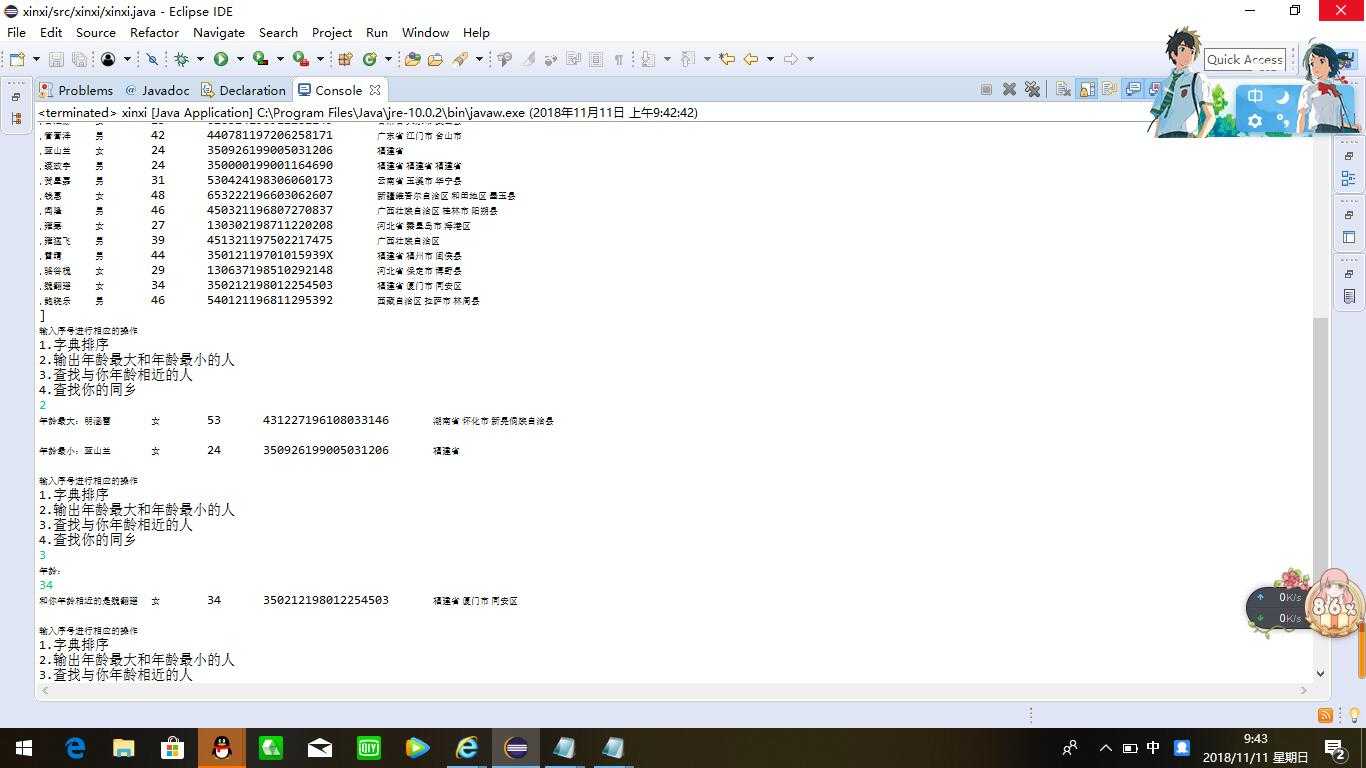Click the restore view icon in left trim
The height and width of the screenshot is (768, 1366).
[x=16, y=97]
